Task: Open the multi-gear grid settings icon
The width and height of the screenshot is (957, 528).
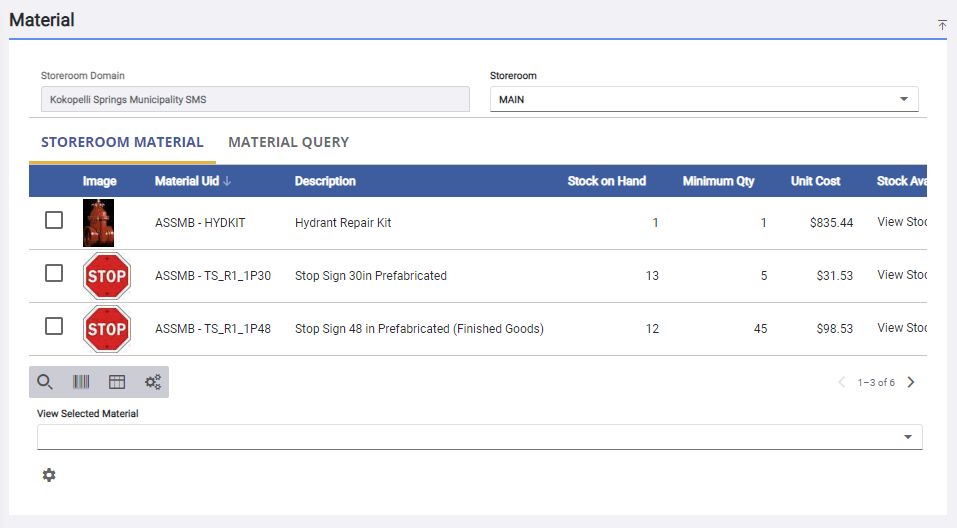Action: pyautogui.click(x=153, y=382)
